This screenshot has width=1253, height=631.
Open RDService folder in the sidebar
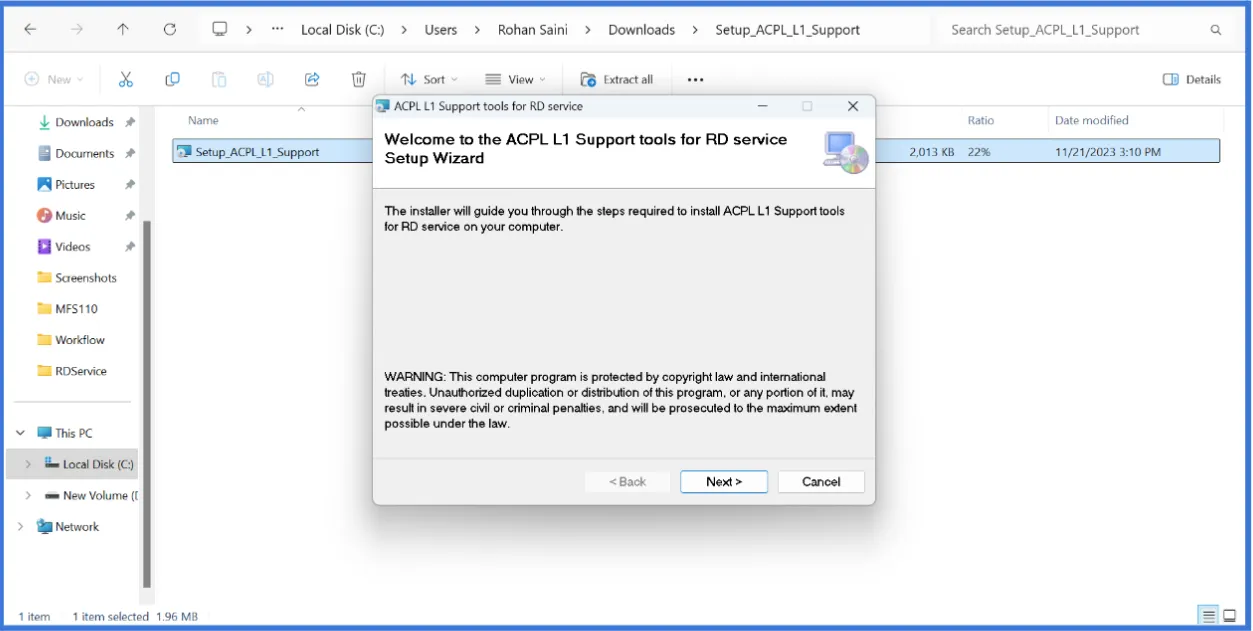(80, 370)
